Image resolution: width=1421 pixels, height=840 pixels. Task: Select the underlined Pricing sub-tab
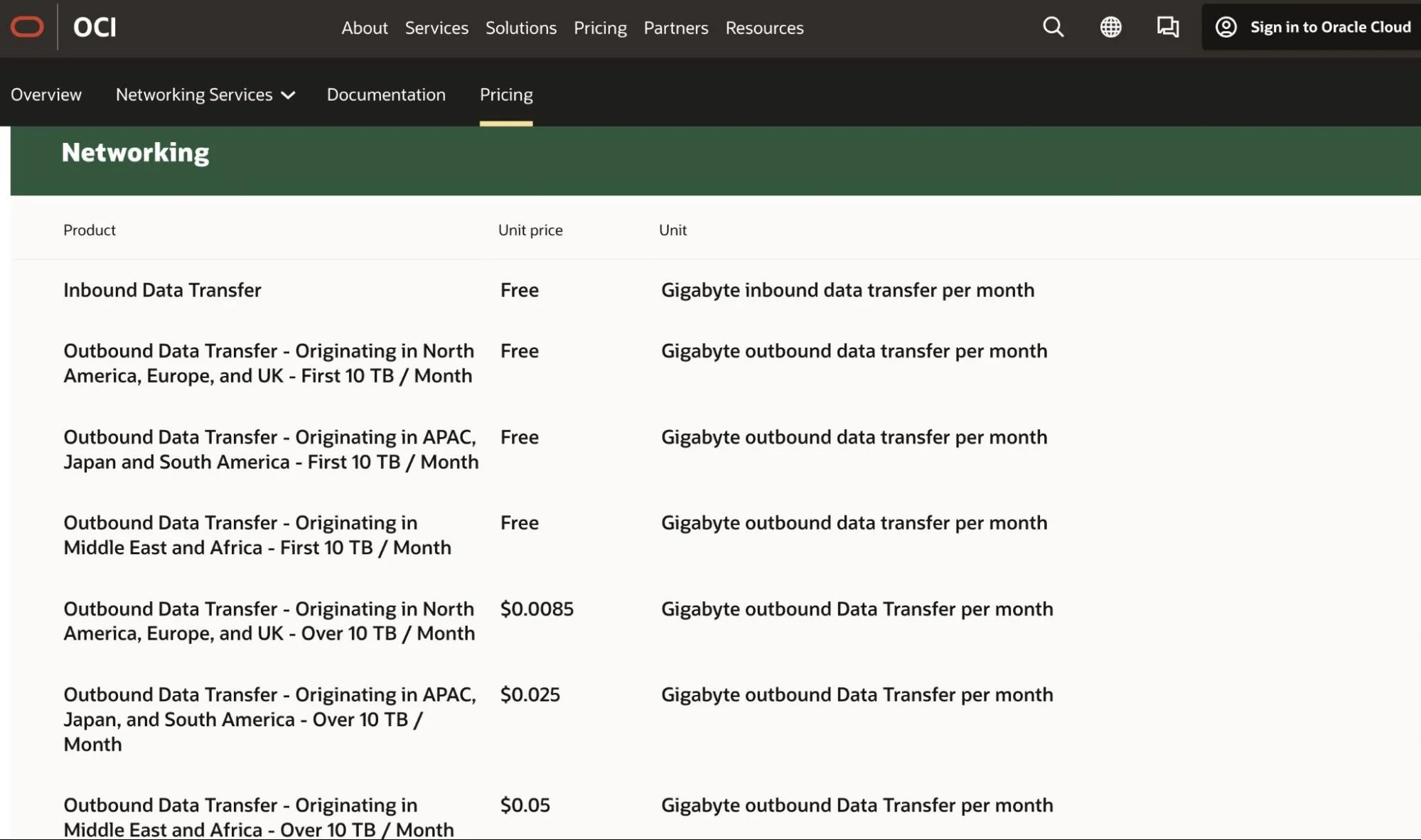505,95
